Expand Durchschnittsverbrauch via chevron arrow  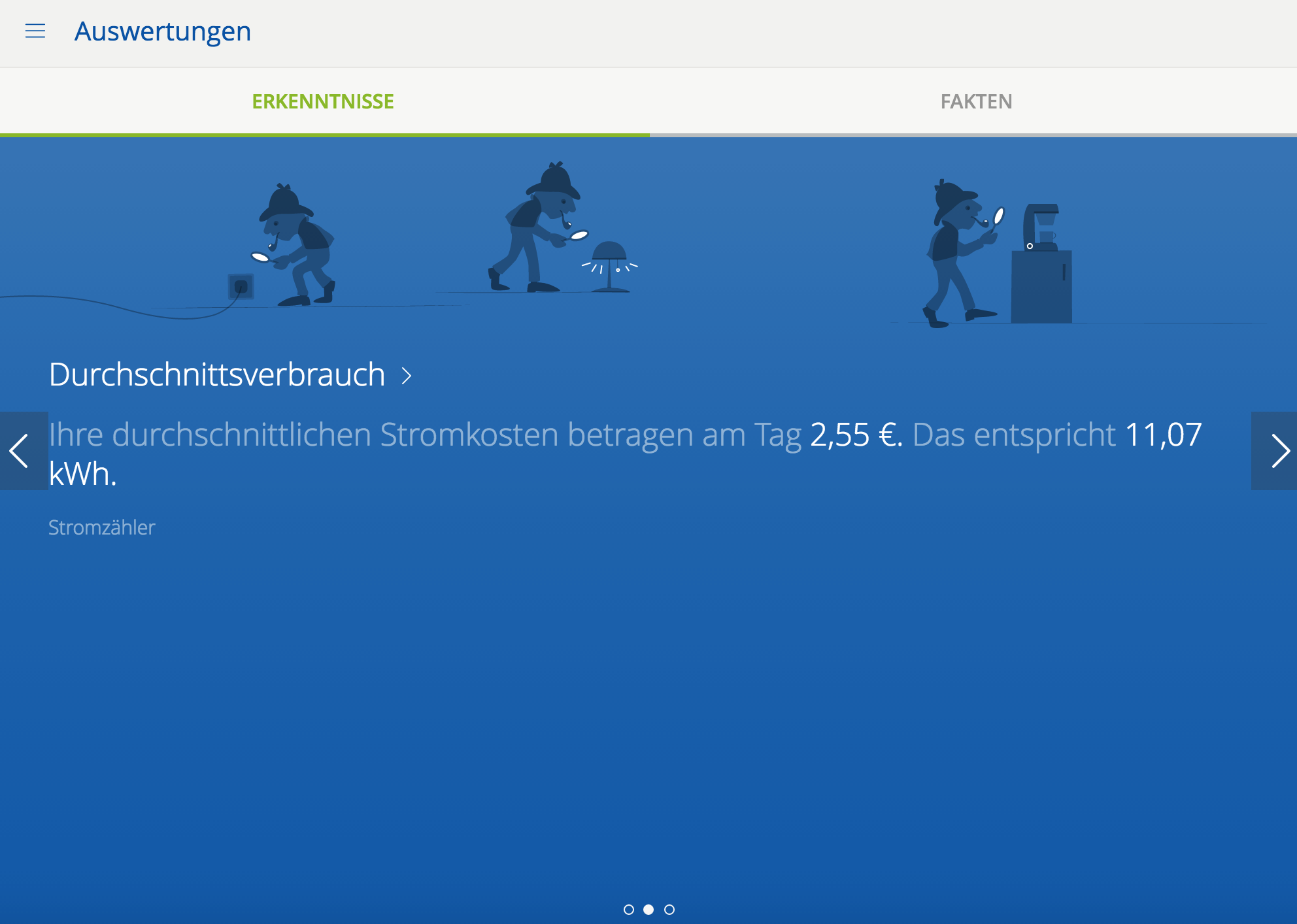[x=407, y=376]
